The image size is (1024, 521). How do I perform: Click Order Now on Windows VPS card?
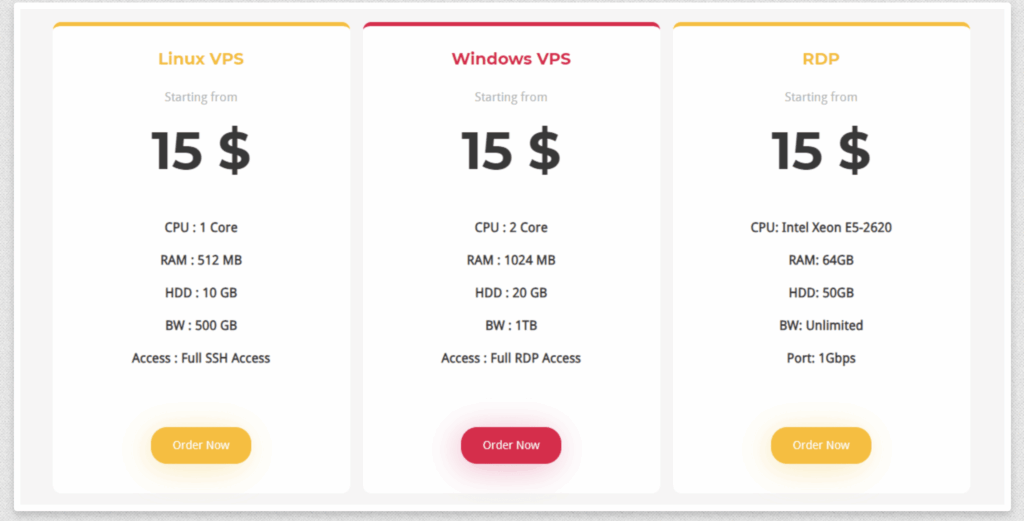tap(511, 445)
